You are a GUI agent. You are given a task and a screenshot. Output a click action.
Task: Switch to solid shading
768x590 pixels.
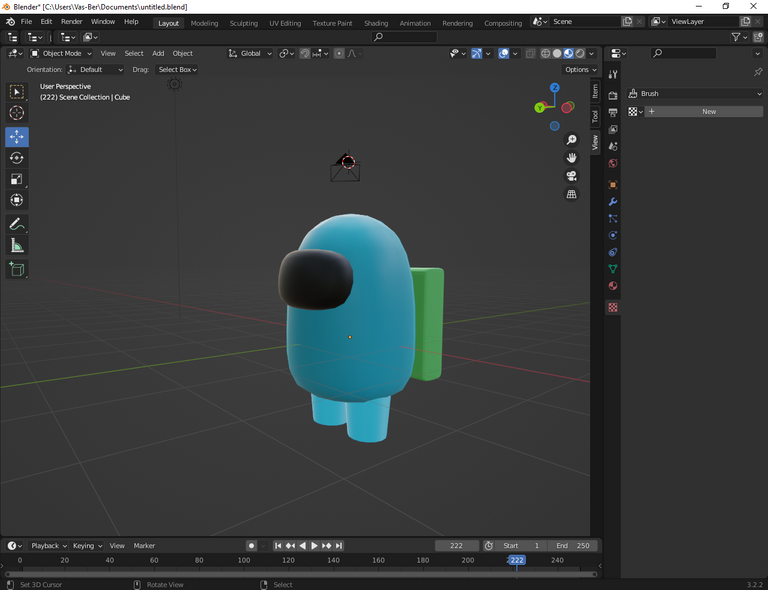click(557, 53)
